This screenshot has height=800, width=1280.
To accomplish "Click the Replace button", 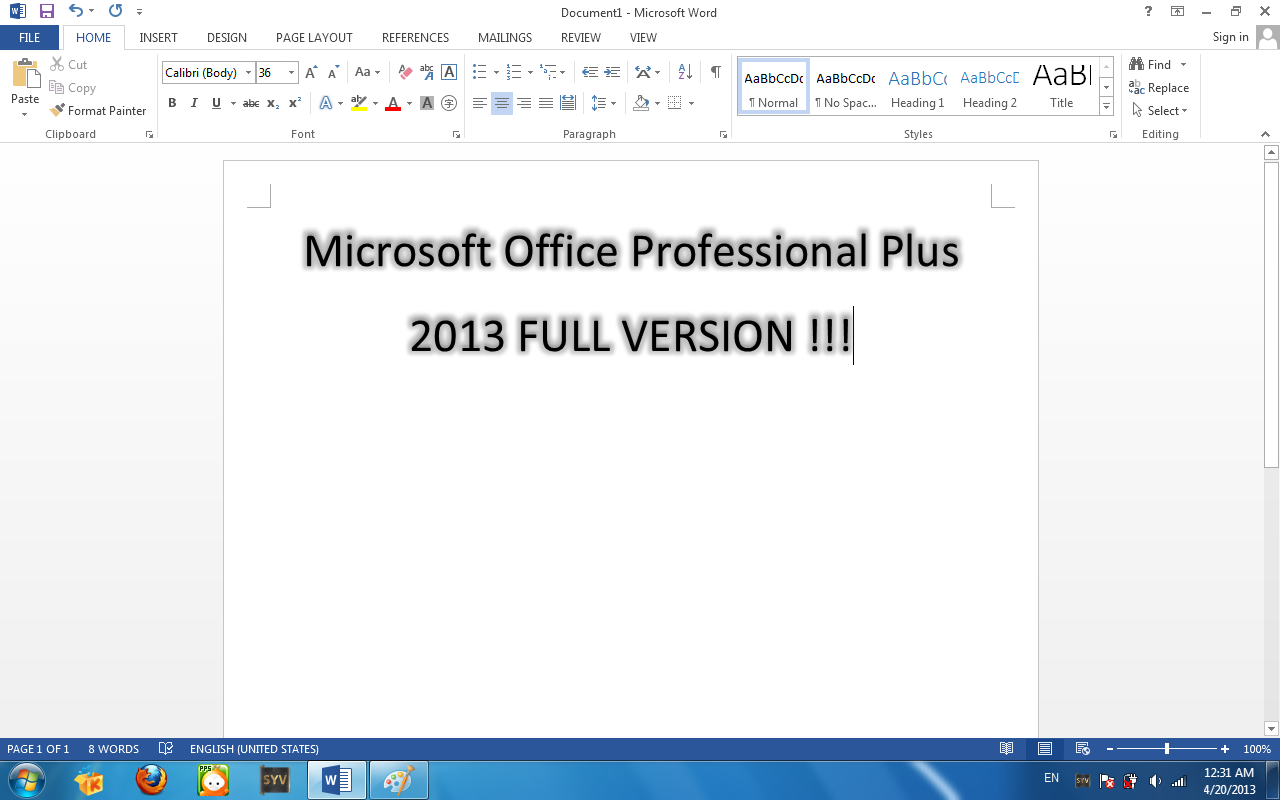I will [1159, 88].
